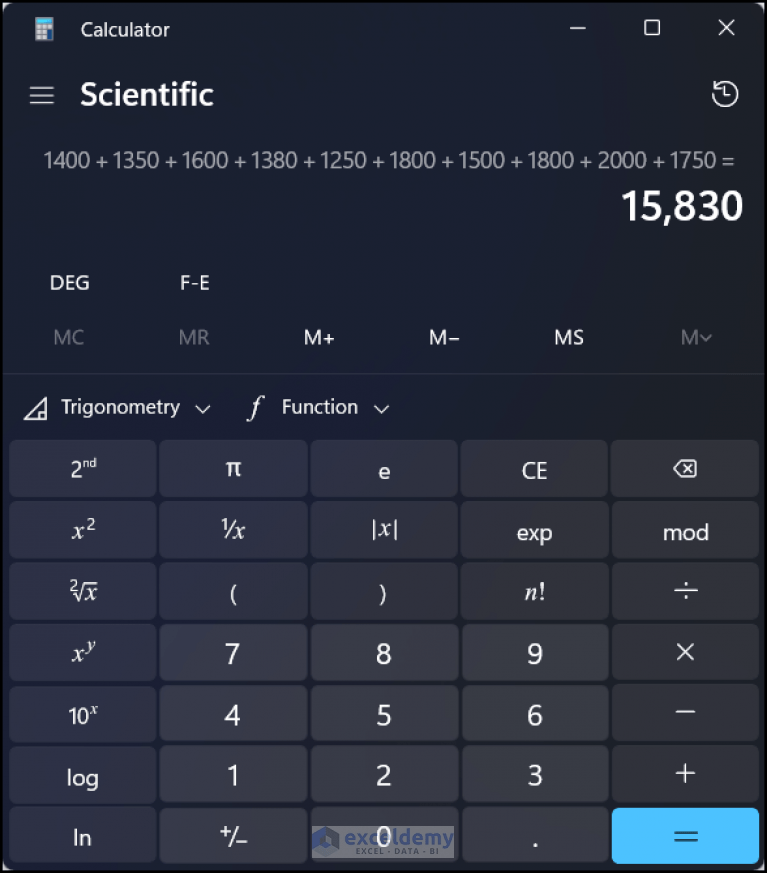Screen dimensions: 767x873
Task: Click the 15,830 result display
Action: [x=682, y=207]
